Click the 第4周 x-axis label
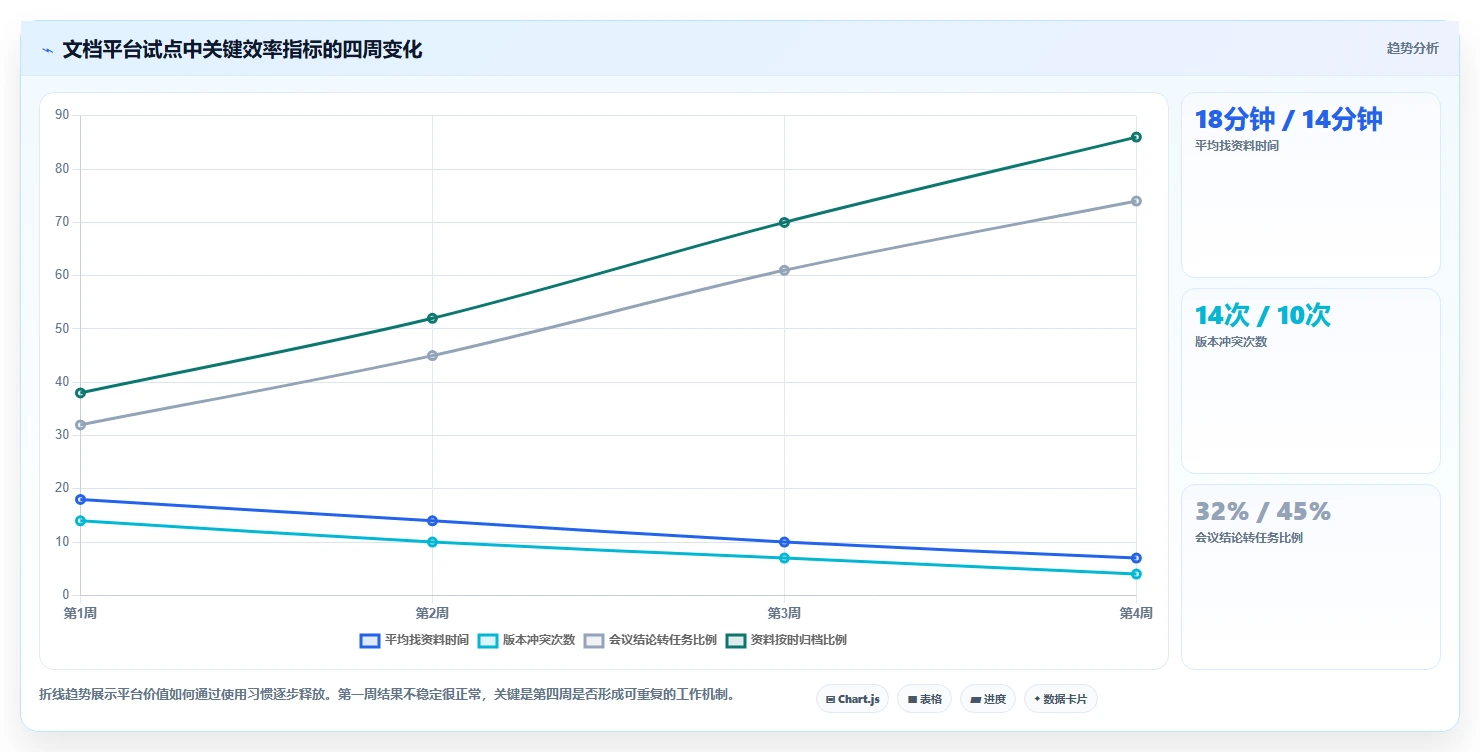This screenshot has width=1480, height=752. pos(1136,613)
